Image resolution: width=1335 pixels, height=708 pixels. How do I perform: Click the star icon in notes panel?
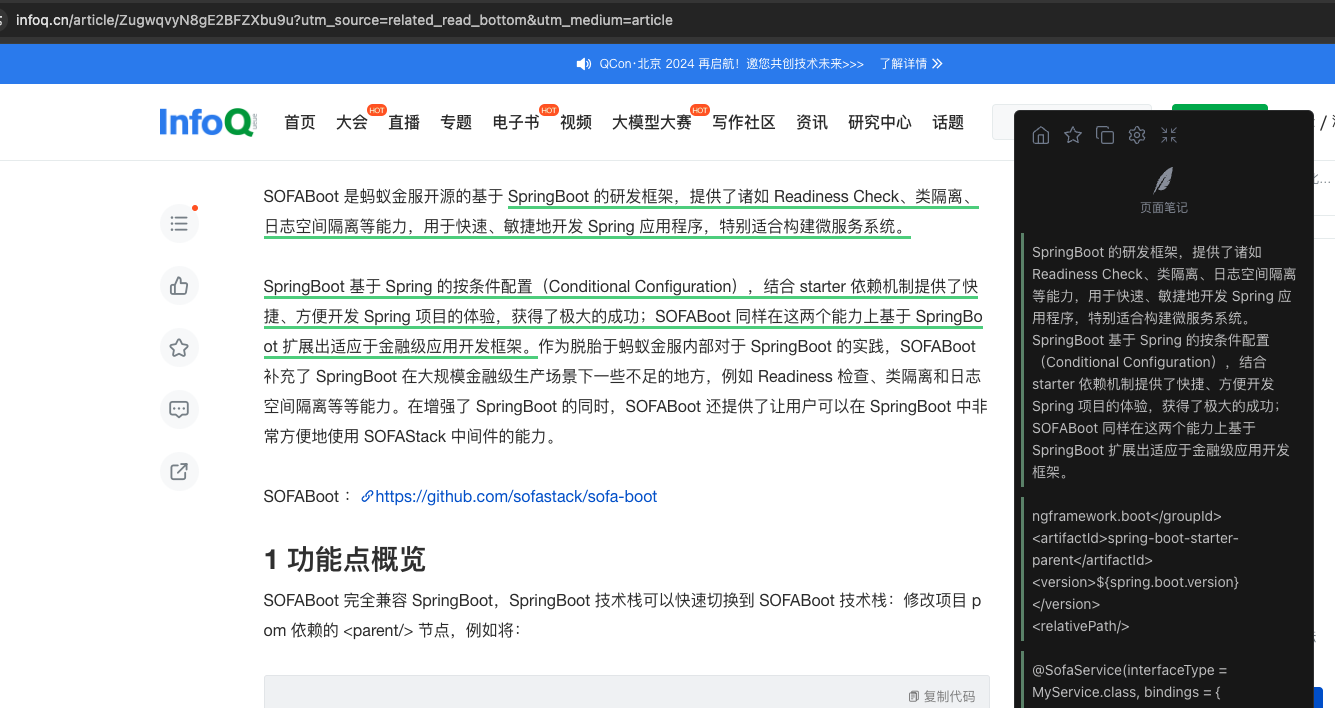(x=1073, y=135)
